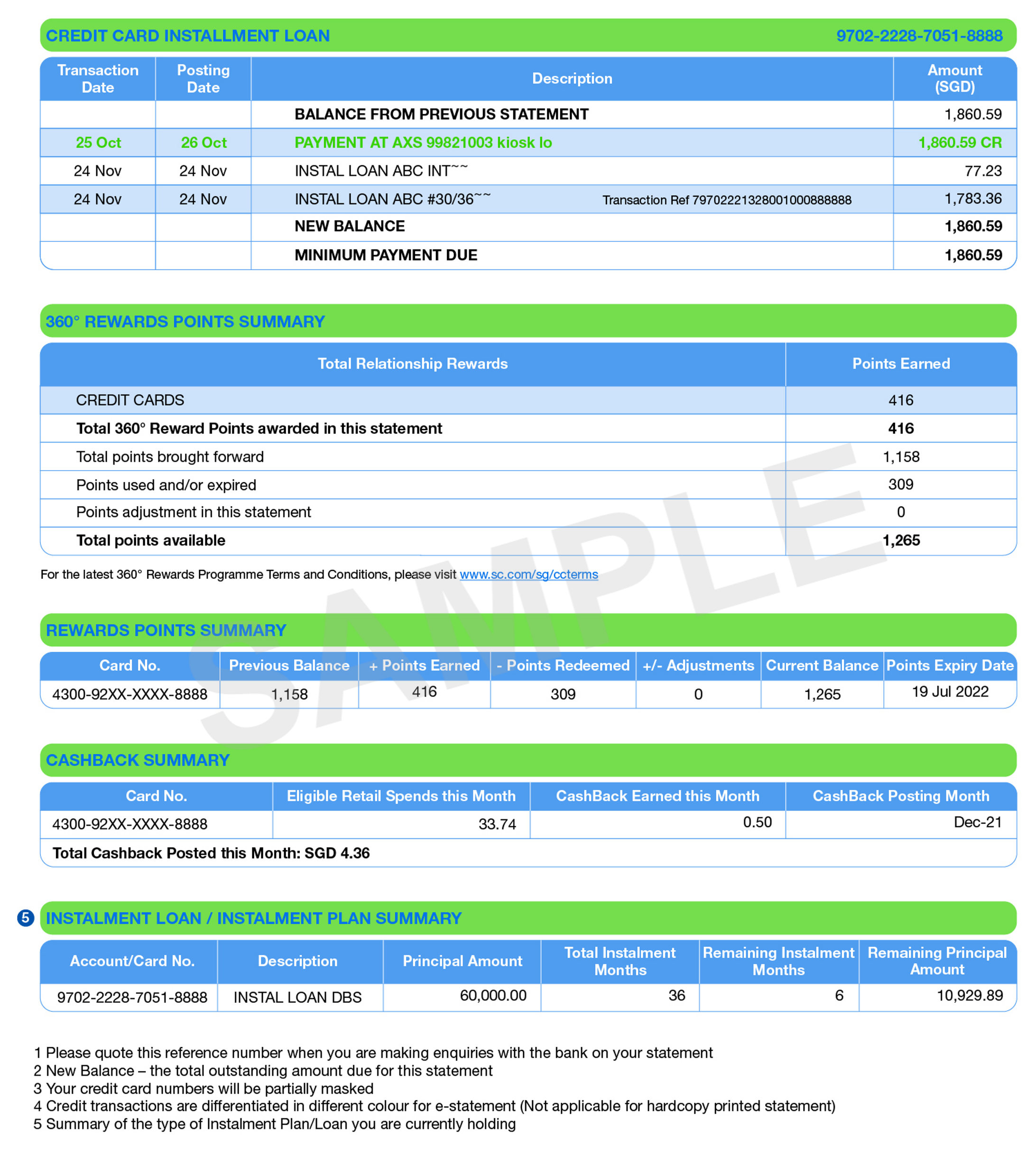The height and width of the screenshot is (1174, 1036).
Task: Click the Transaction Ref 7970222132800100088888 text
Action: 726,200
